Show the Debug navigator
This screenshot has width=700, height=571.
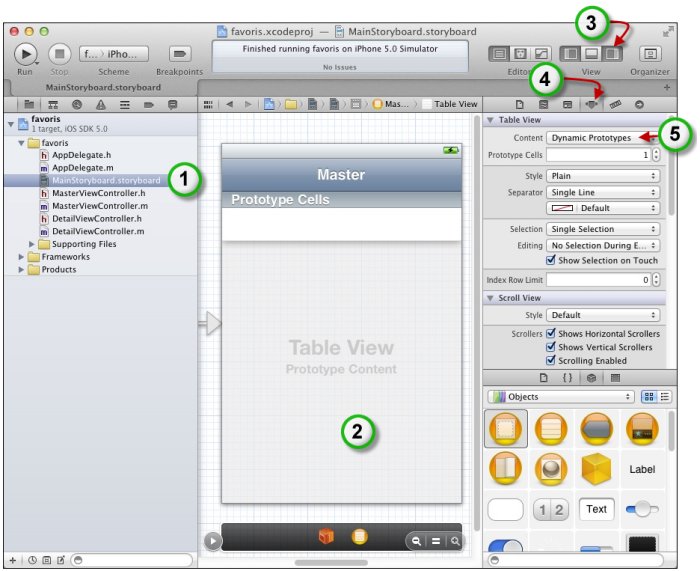(125, 104)
